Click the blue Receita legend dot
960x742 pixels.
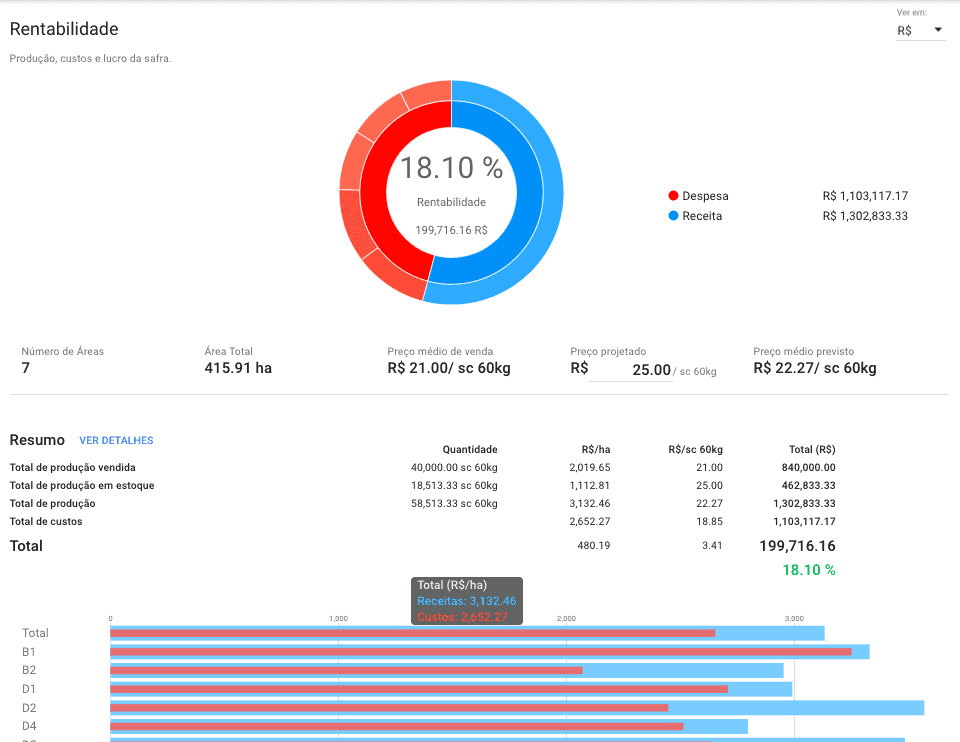tap(673, 216)
